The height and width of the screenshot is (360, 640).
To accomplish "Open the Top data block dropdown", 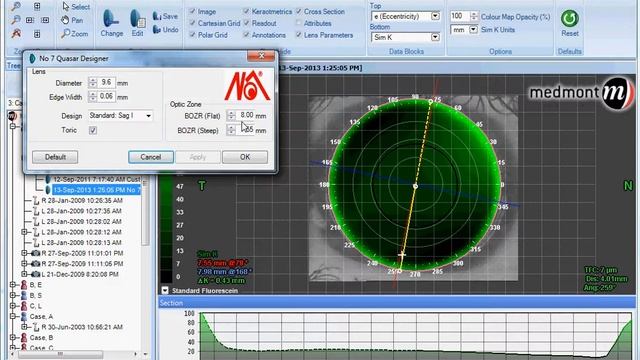I will tap(436, 16).
